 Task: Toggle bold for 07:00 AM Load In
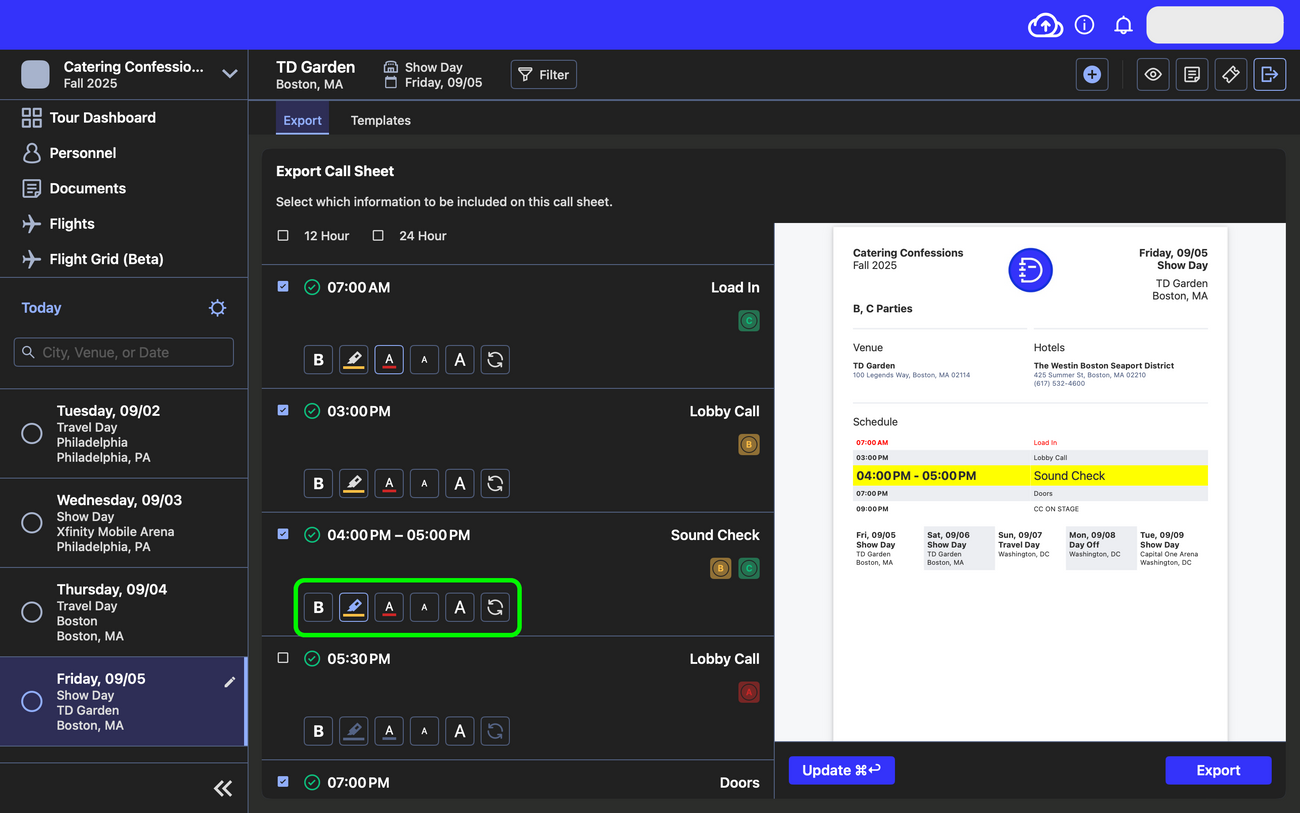pos(318,360)
